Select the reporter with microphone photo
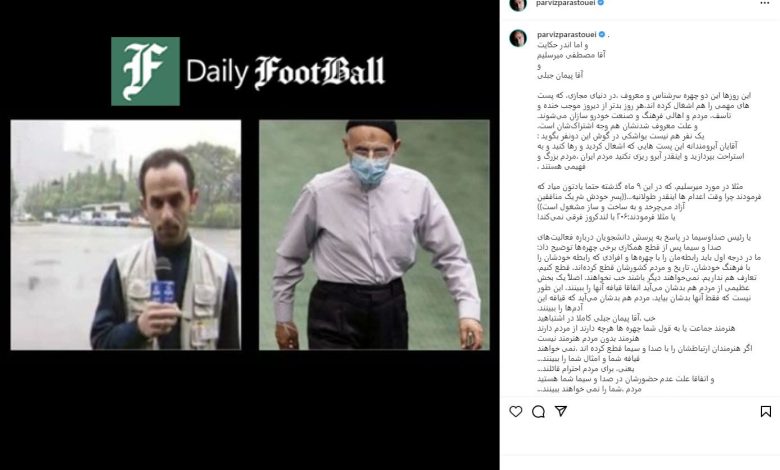Image resolution: width=780 pixels, height=470 pixels. (126, 235)
